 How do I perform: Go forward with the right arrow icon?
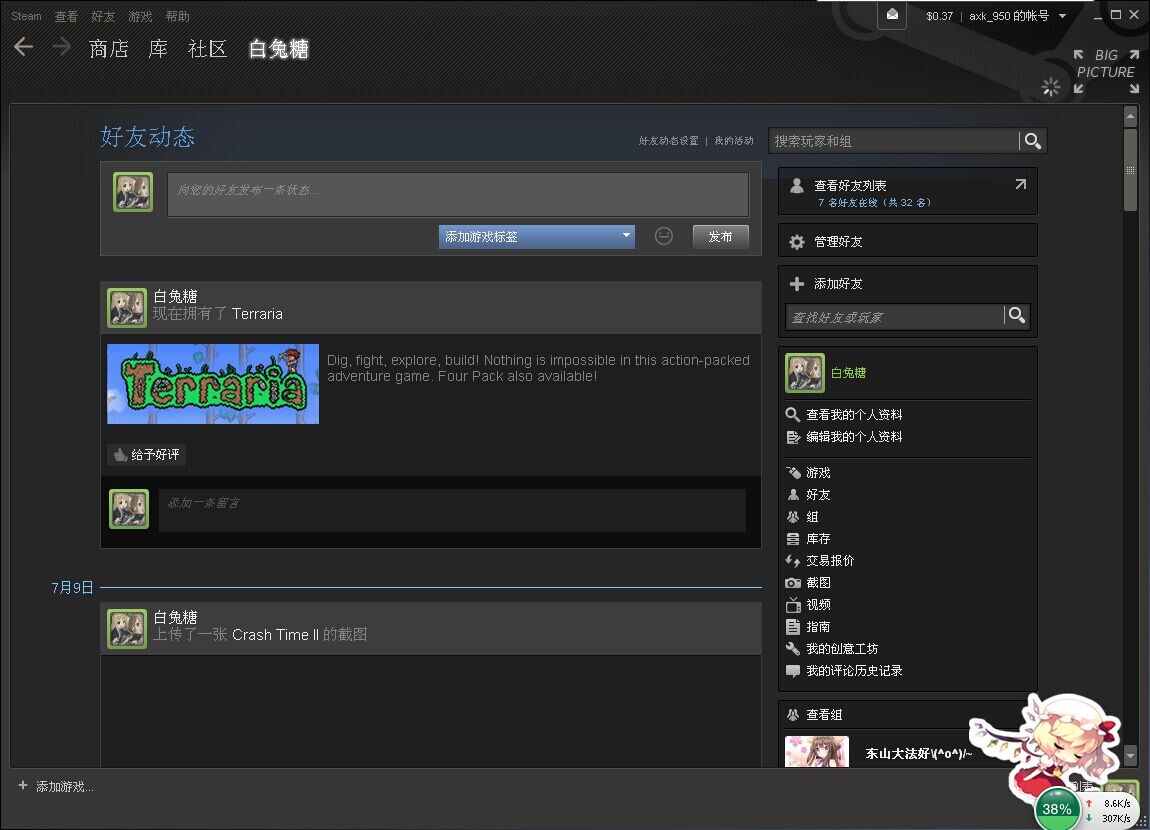(x=62, y=48)
